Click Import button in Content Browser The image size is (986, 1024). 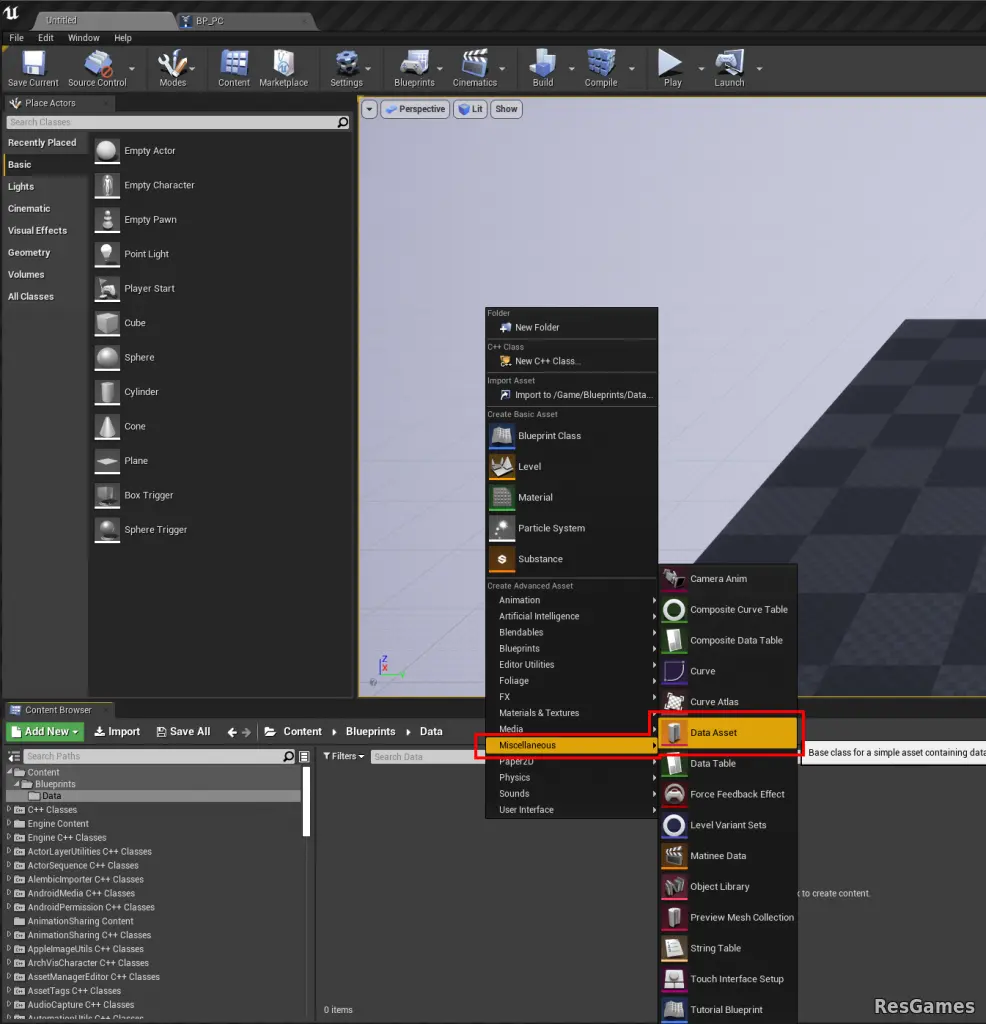click(117, 732)
